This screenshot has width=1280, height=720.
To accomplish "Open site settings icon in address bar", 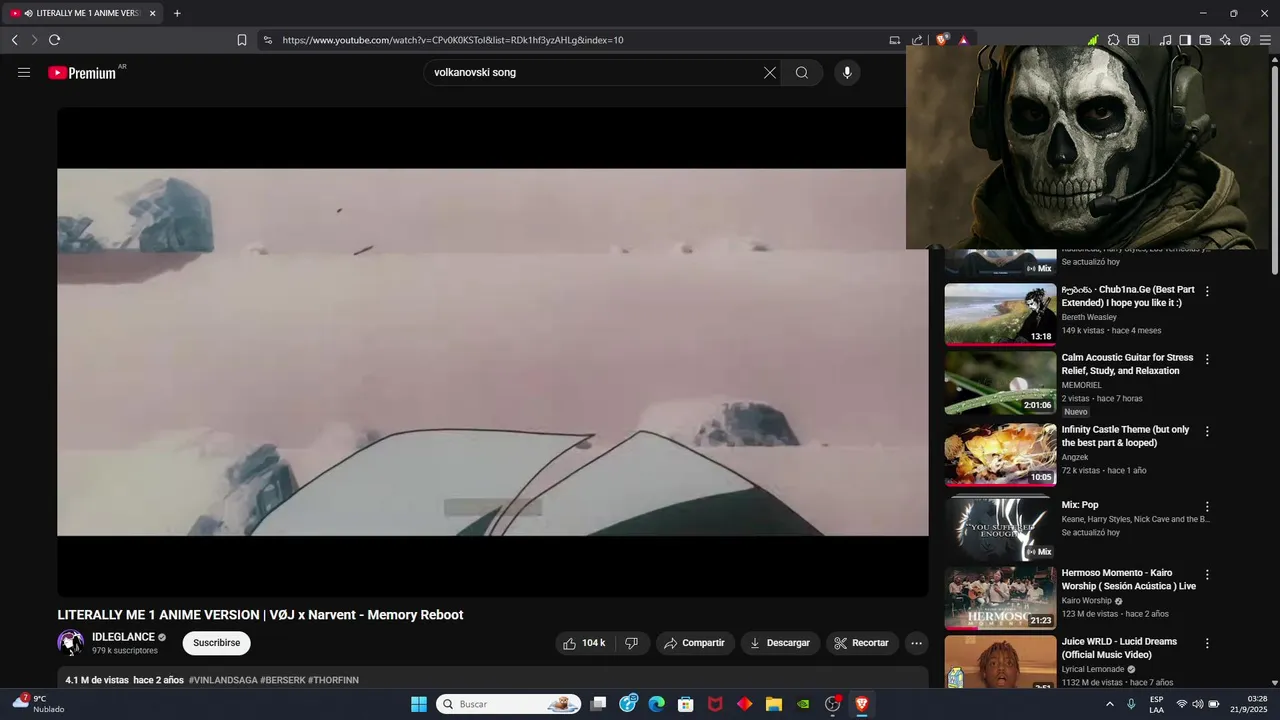I will (267, 40).
